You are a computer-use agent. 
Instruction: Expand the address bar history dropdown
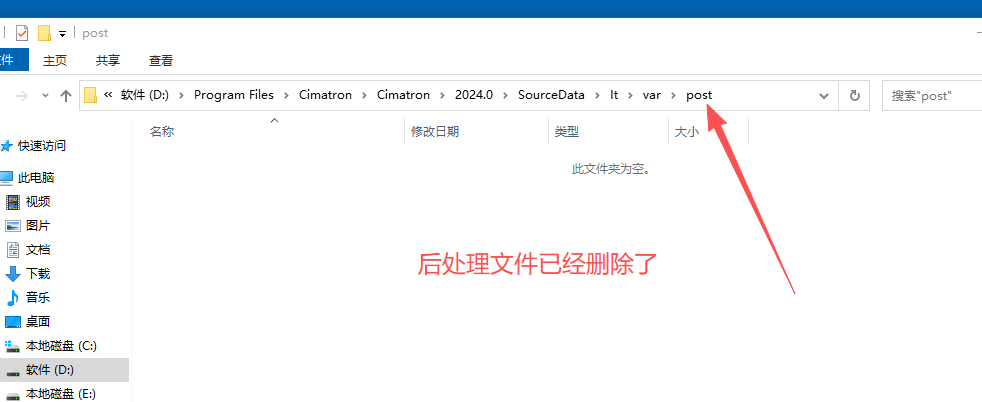[x=824, y=96]
